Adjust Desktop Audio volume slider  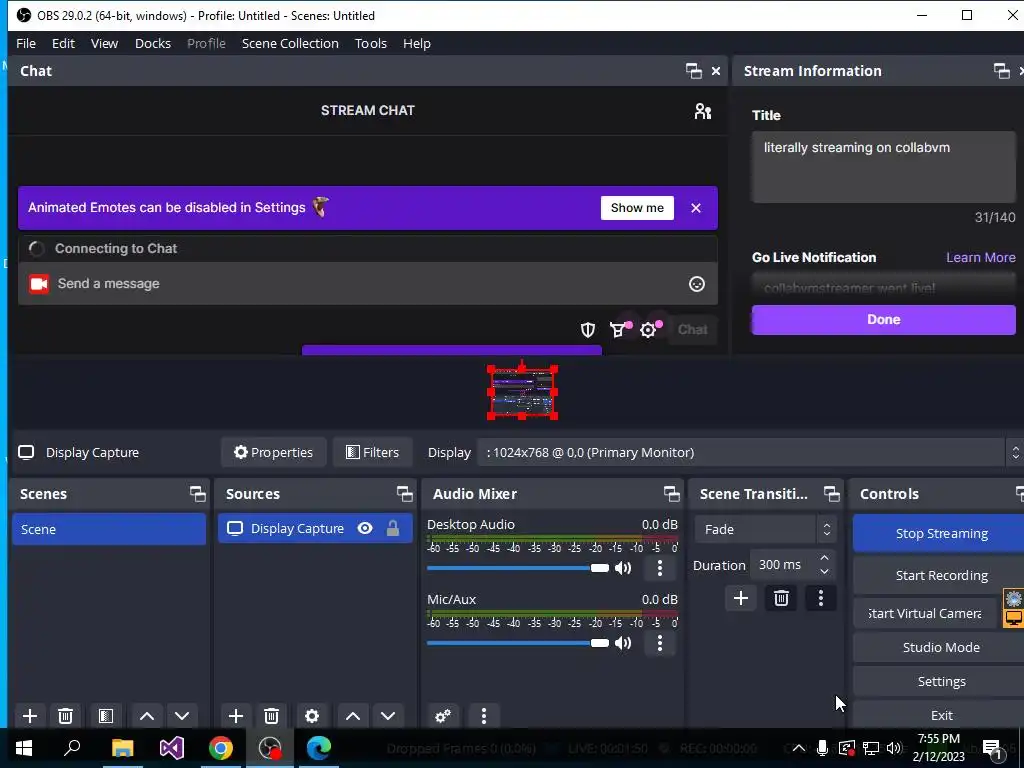(x=518, y=568)
